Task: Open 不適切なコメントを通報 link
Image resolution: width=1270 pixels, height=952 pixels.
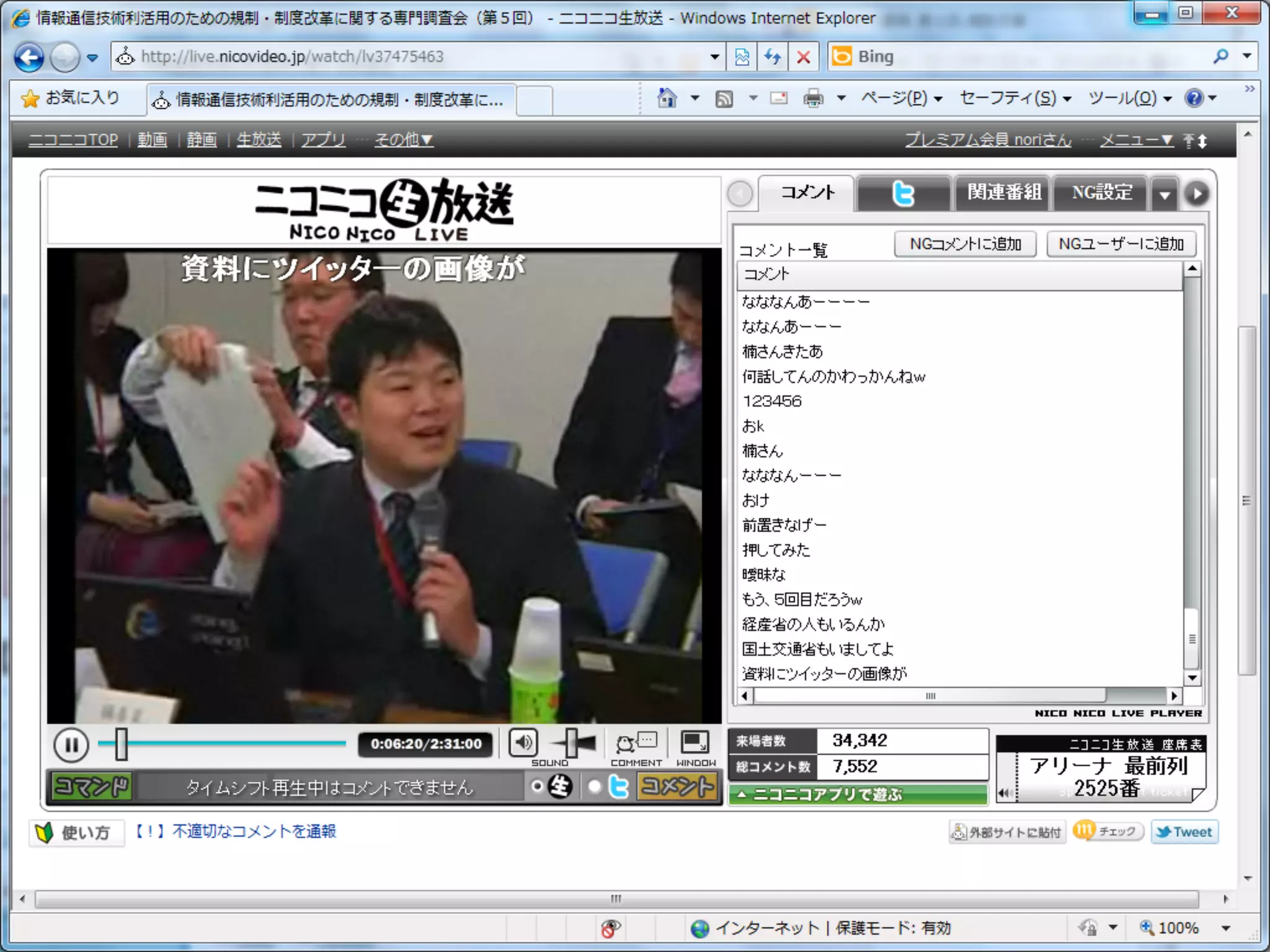Action: tap(254, 831)
